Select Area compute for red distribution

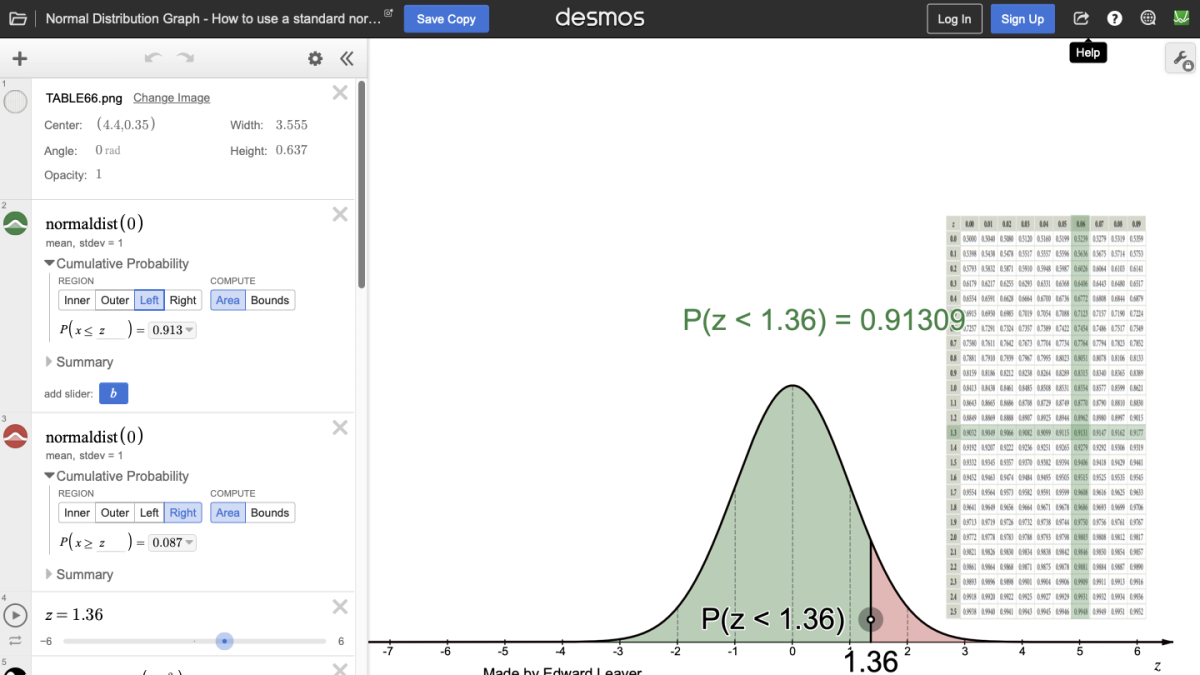pyautogui.click(x=228, y=513)
